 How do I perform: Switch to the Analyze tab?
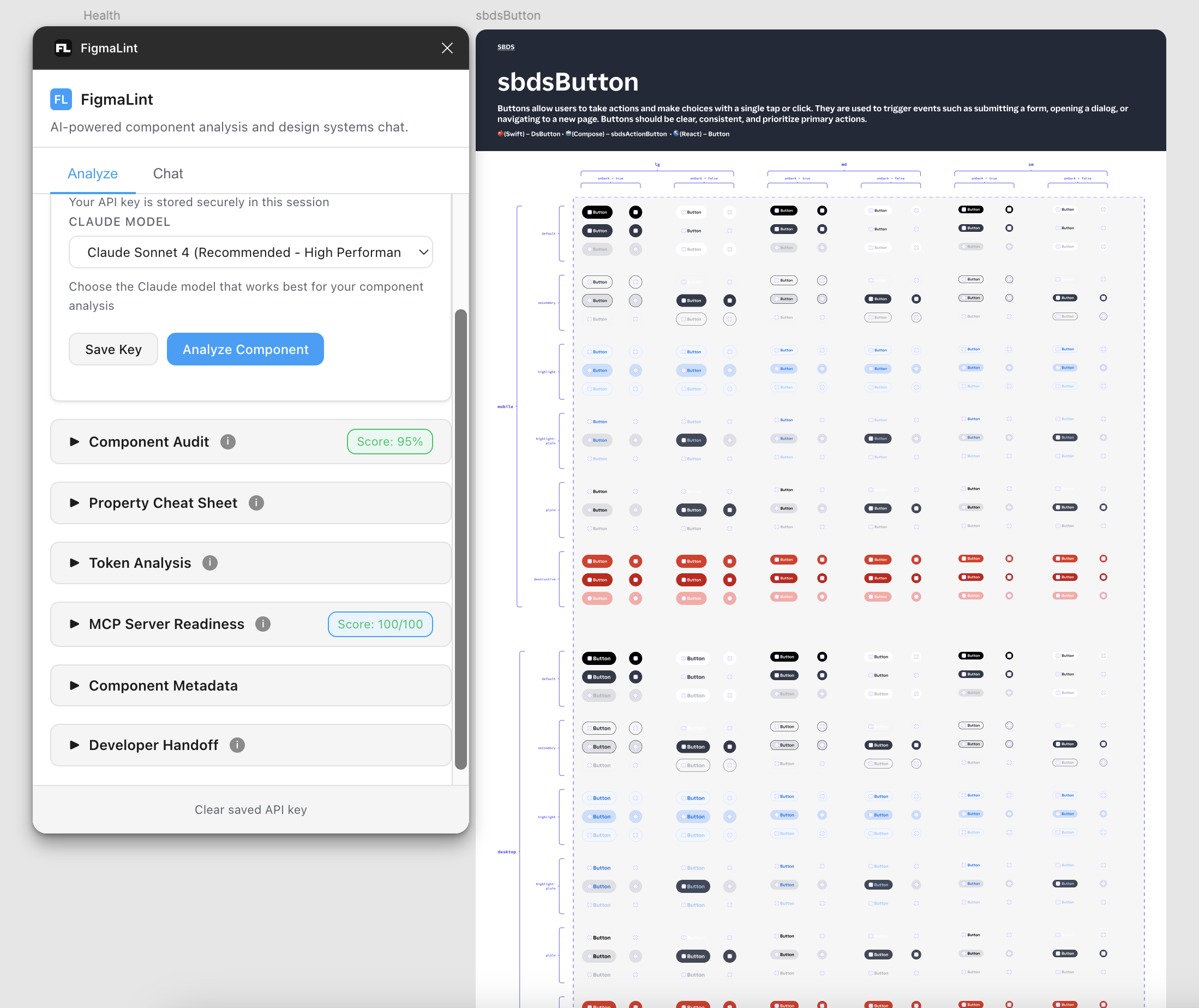(93, 173)
